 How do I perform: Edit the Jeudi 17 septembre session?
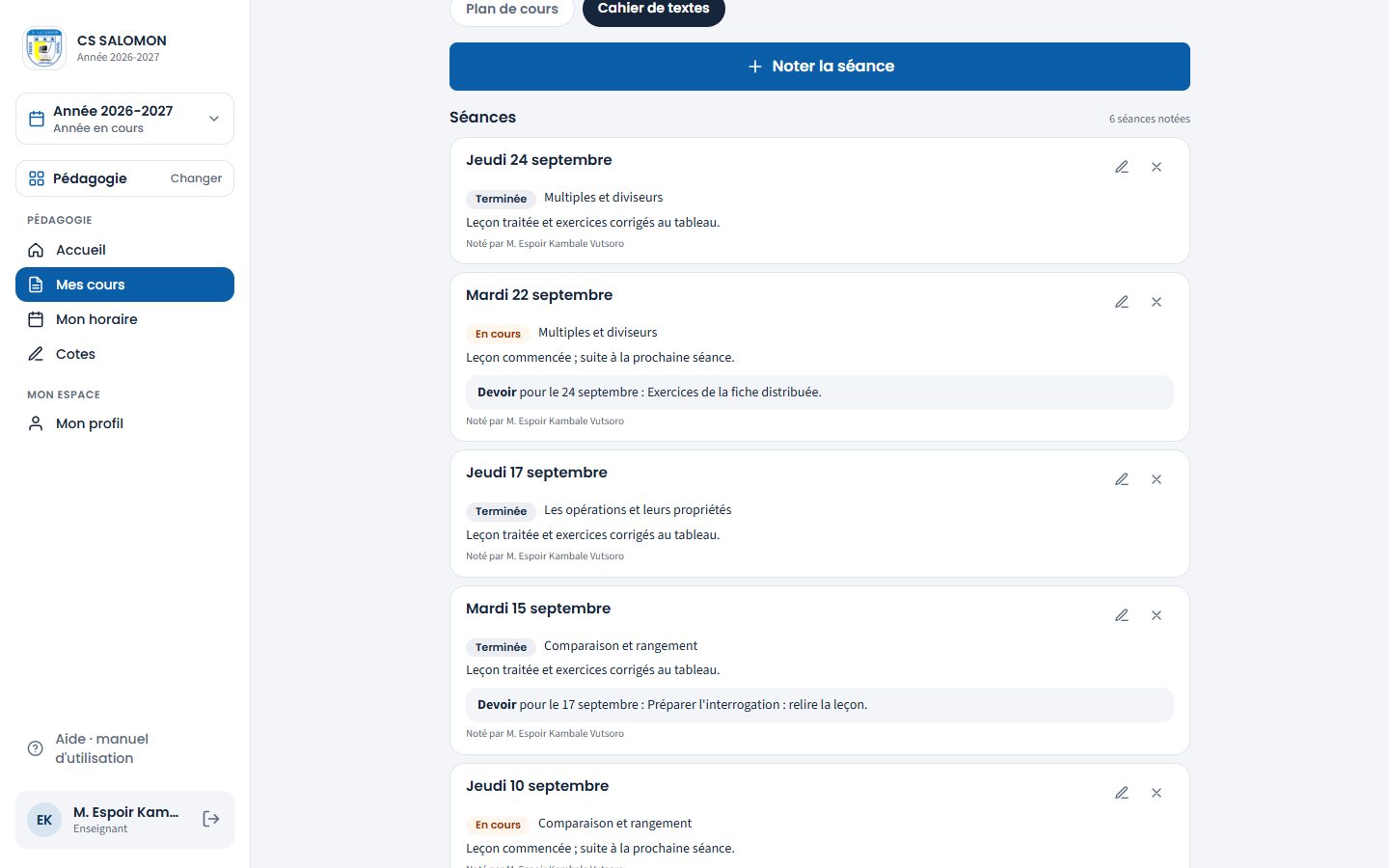pos(1122,479)
